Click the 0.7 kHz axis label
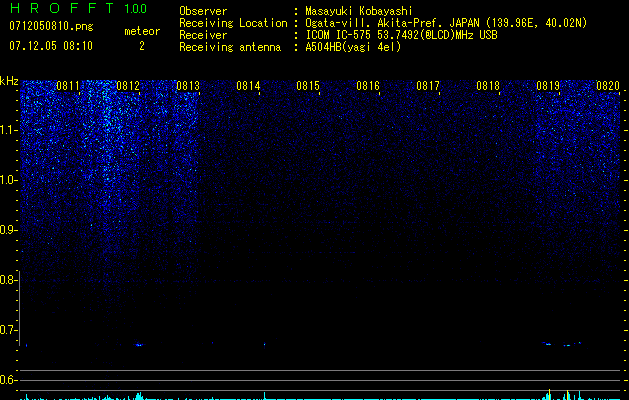 pyautogui.click(x=8, y=330)
